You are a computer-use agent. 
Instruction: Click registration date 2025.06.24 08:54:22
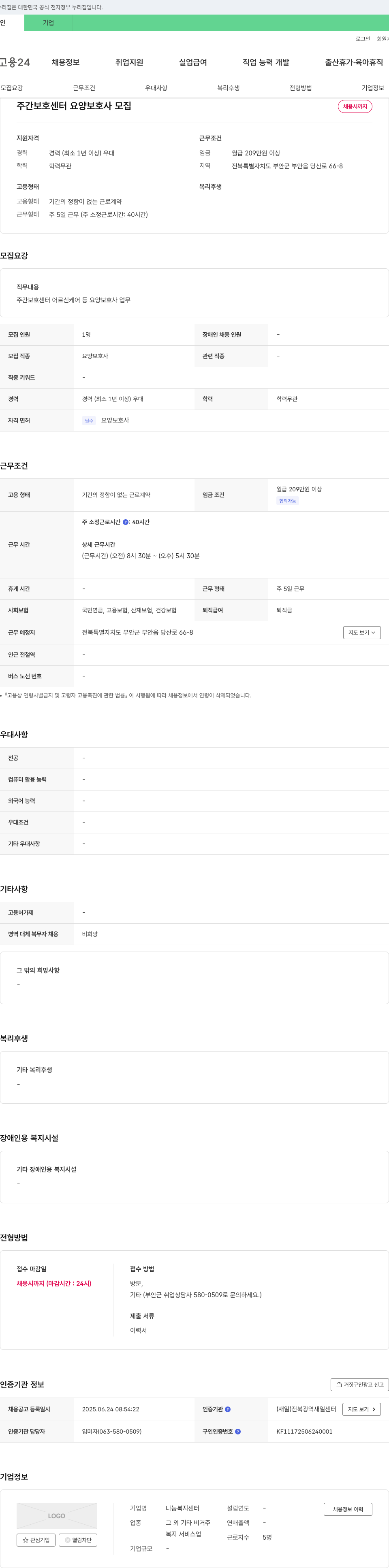coord(110,1409)
